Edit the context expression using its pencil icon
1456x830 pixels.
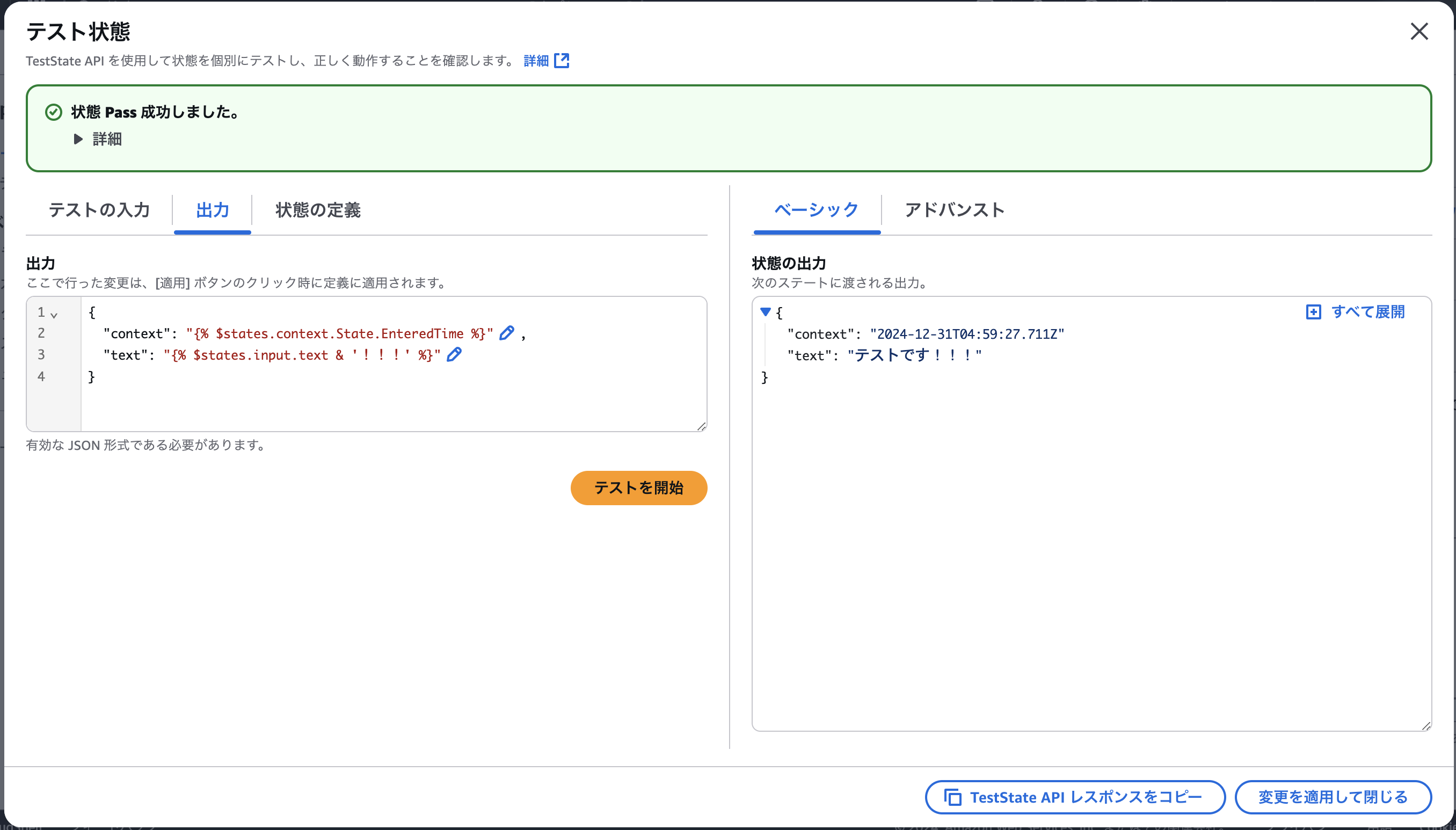click(506, 333)
